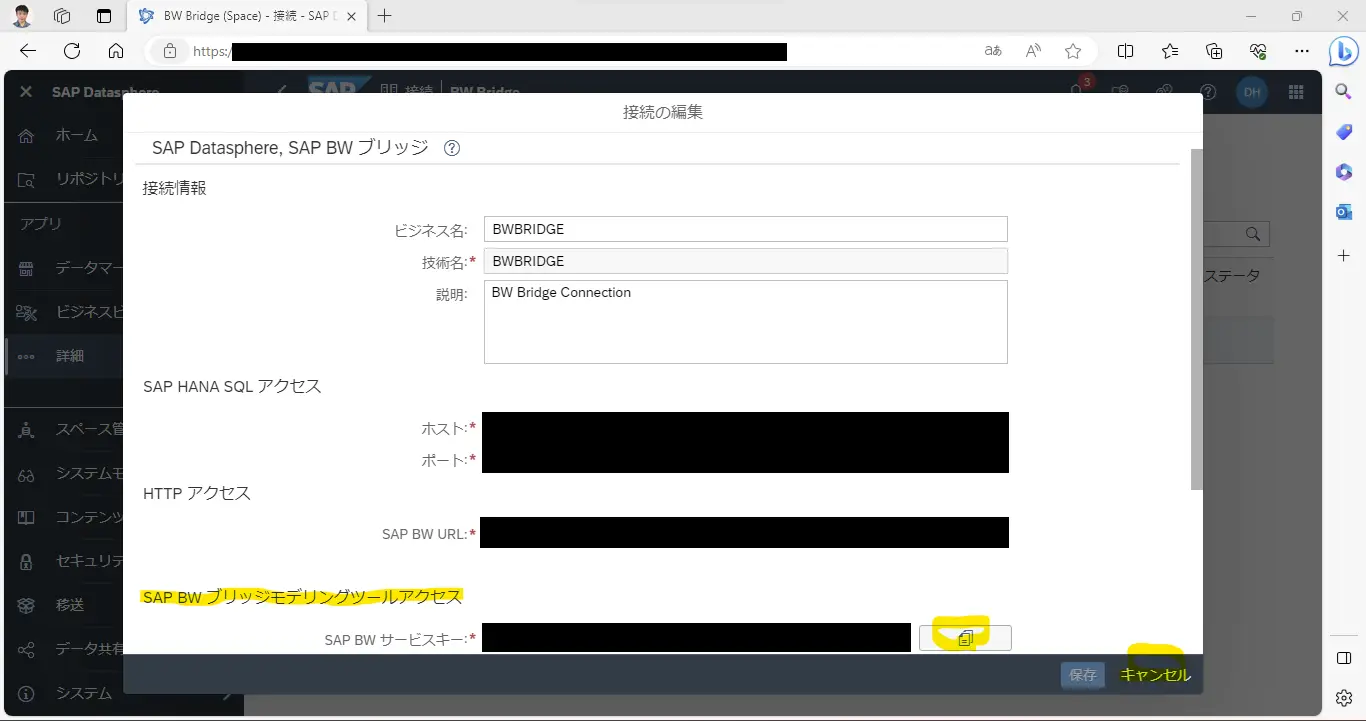Open the sidebar settings gear

click(x=1344, y=698)
